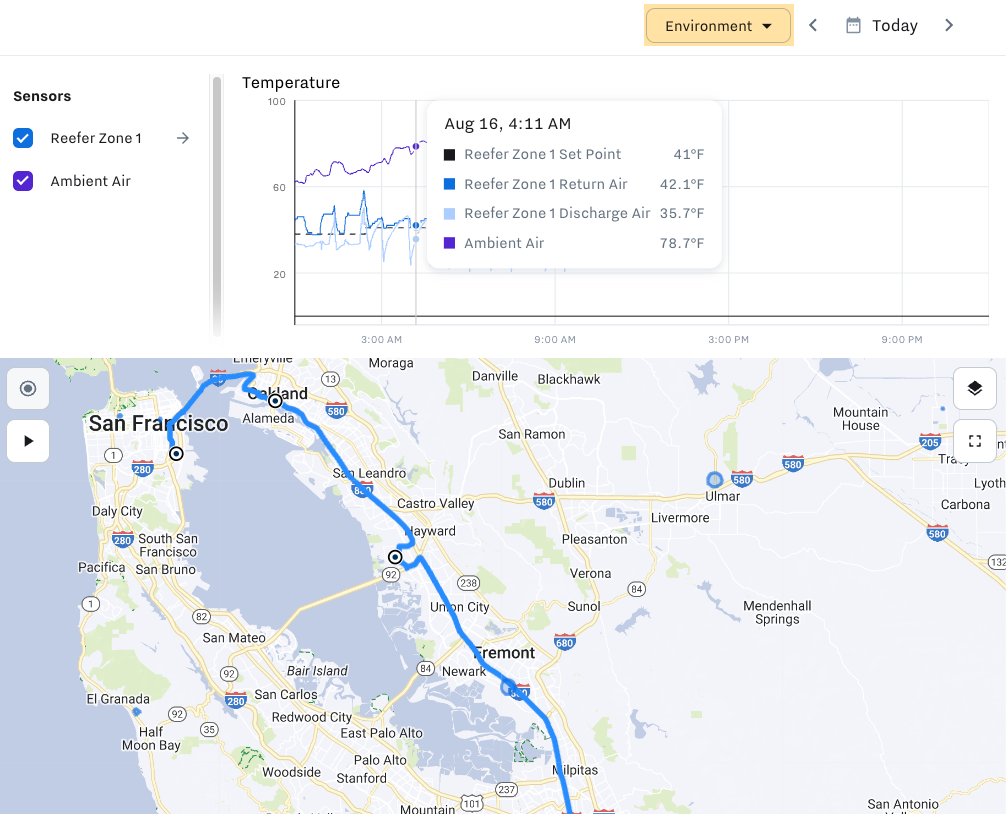Click the '3:00 PM' time axis label
Screen dimensions: 1006x814
(x=728, y=339)
